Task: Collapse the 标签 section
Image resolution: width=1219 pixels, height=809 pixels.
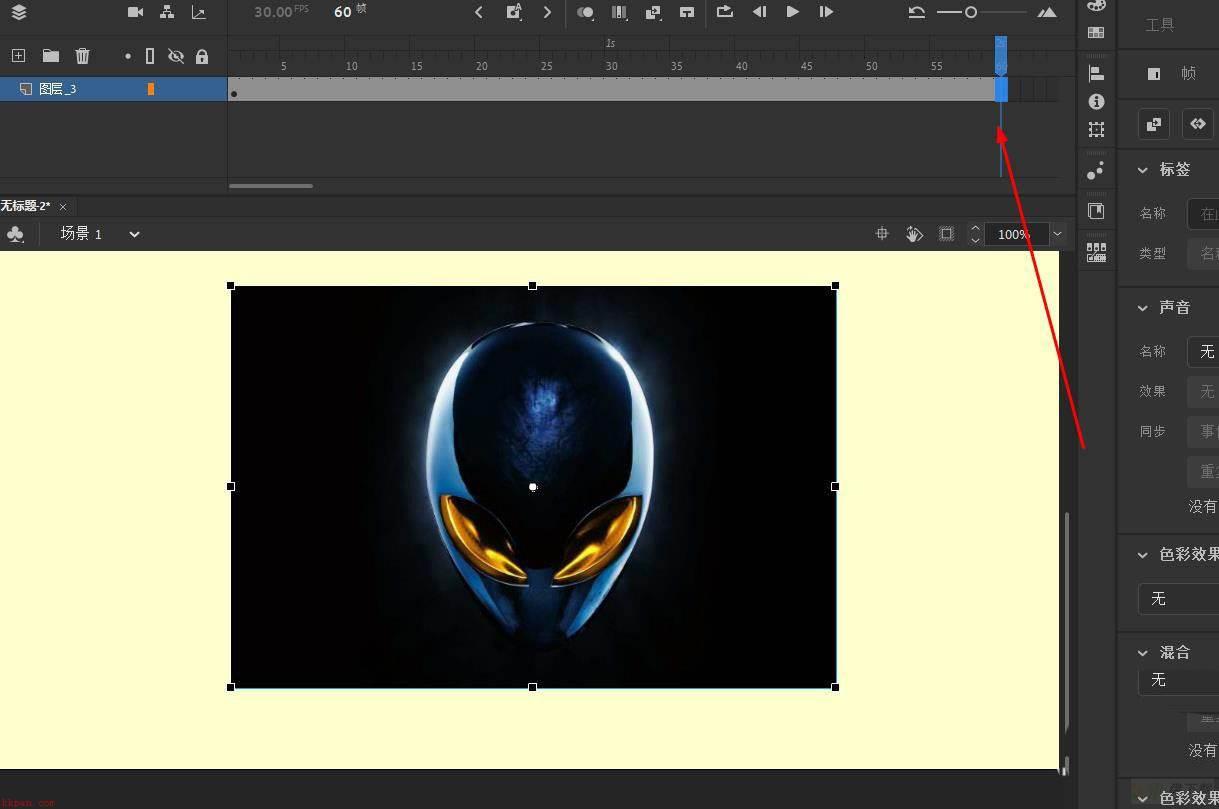Action: [1142, 170]
